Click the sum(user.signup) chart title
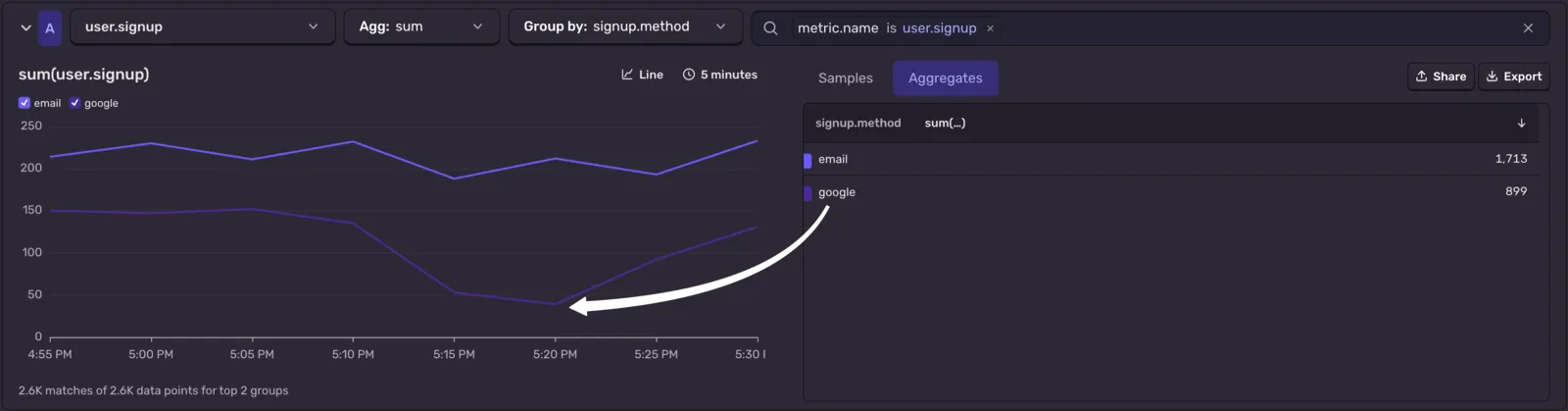 tap(84, 75)
